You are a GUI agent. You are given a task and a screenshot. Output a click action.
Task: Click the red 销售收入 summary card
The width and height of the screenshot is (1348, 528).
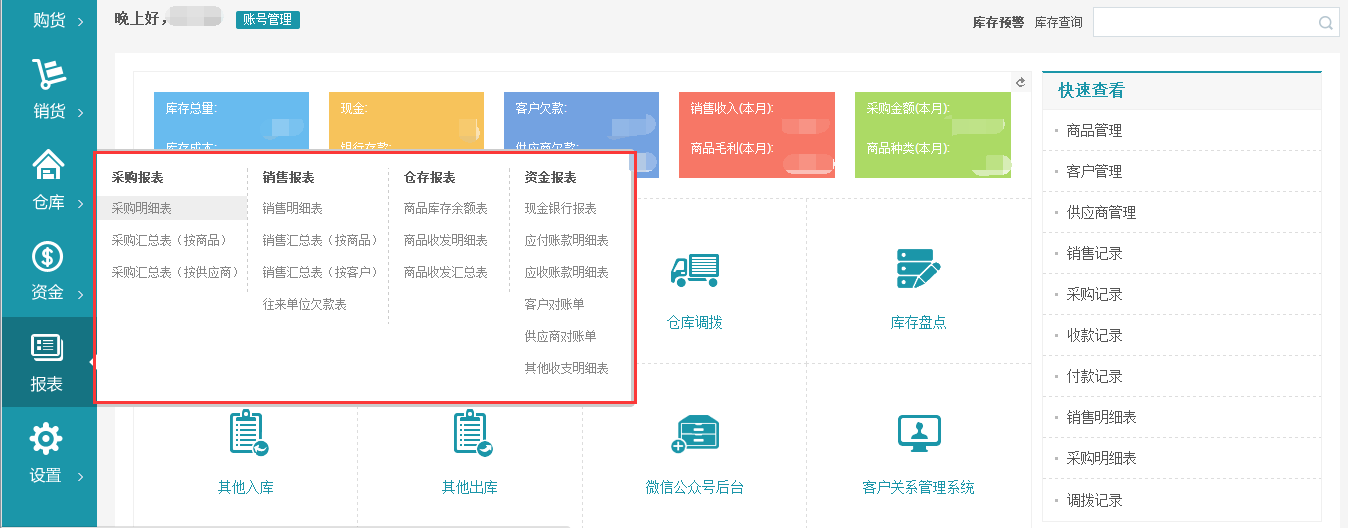coord(756,135)
